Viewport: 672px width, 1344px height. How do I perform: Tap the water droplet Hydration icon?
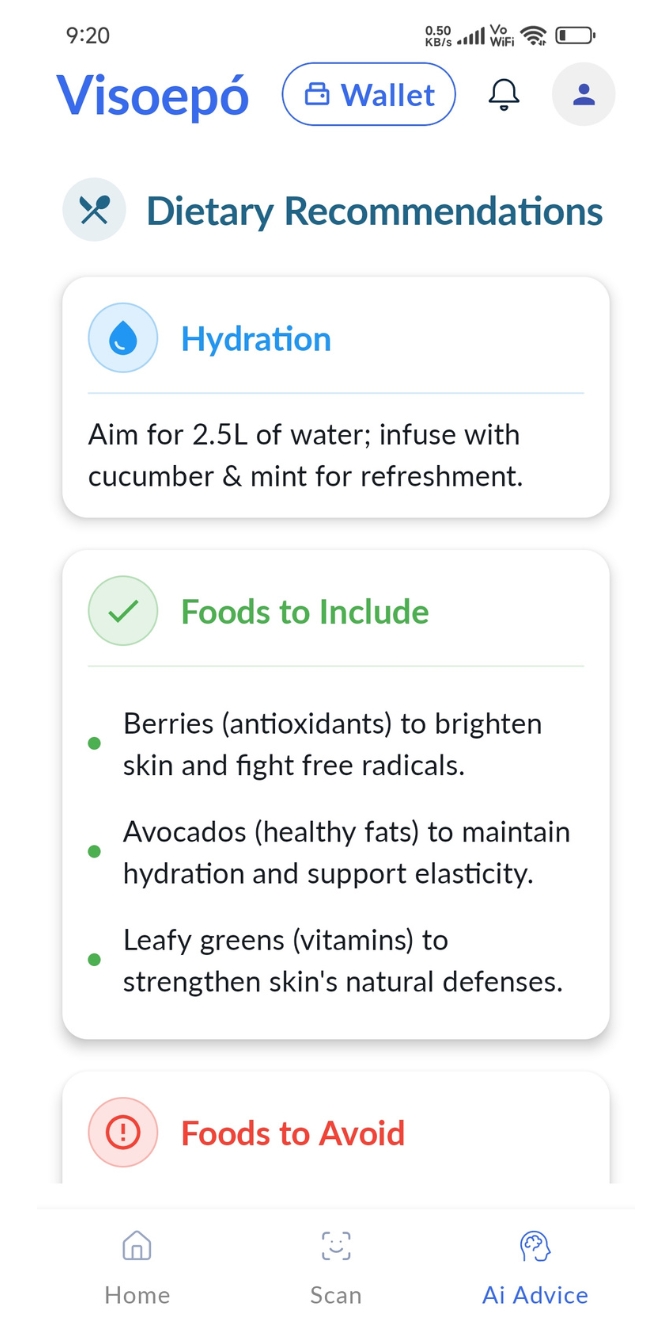[x=123, y=339]
